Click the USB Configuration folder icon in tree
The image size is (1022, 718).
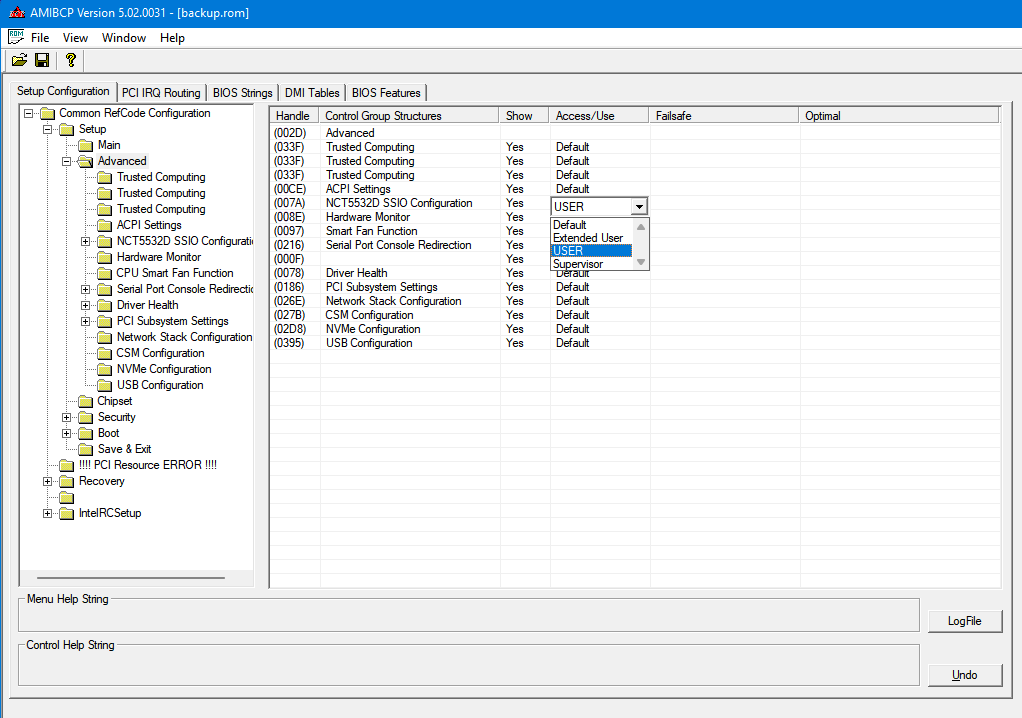pyautogui.click(x=104, y=385)
